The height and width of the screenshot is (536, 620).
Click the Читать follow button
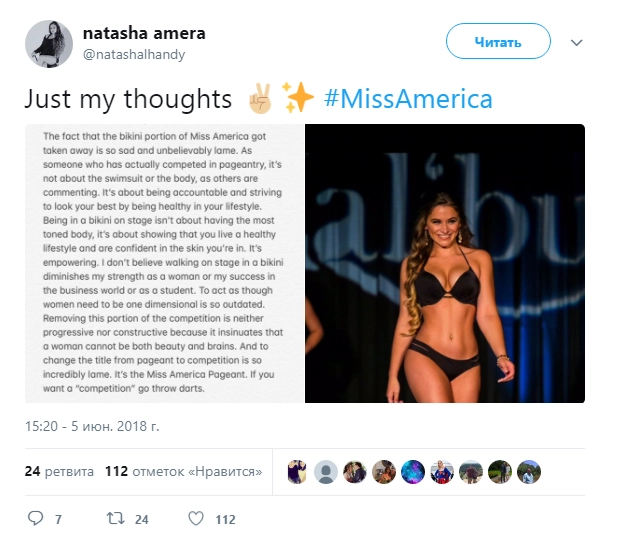(x=498, y=41)
